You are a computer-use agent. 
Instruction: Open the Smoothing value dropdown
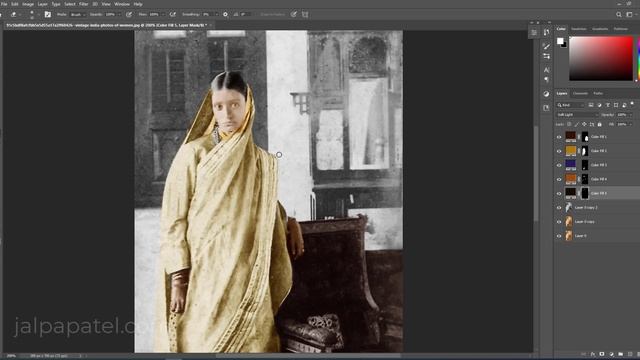217,14
